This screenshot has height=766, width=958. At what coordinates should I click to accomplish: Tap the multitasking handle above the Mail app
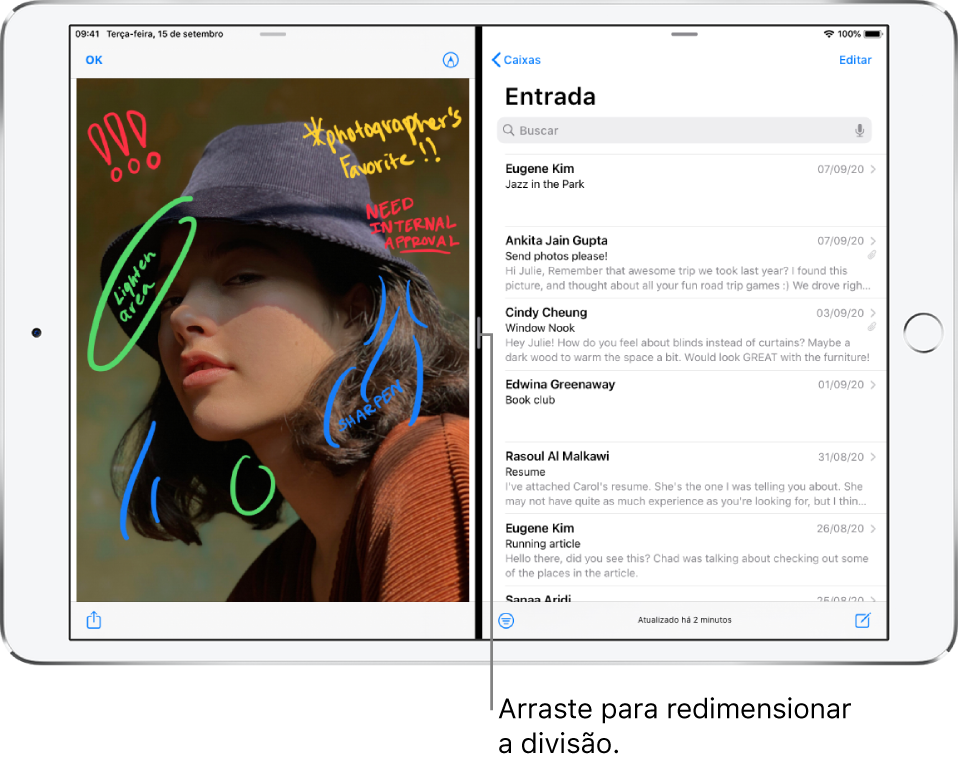point(684,34)
